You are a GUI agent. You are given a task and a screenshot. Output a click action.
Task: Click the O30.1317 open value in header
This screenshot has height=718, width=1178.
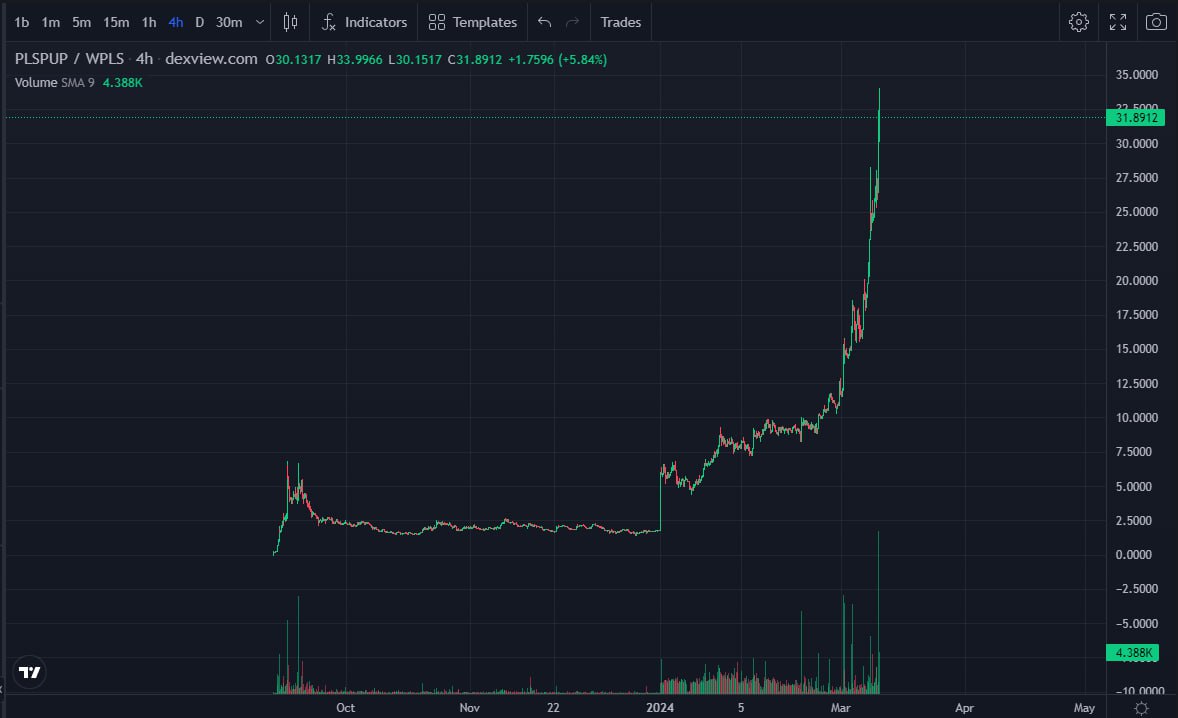coord(293,59)
